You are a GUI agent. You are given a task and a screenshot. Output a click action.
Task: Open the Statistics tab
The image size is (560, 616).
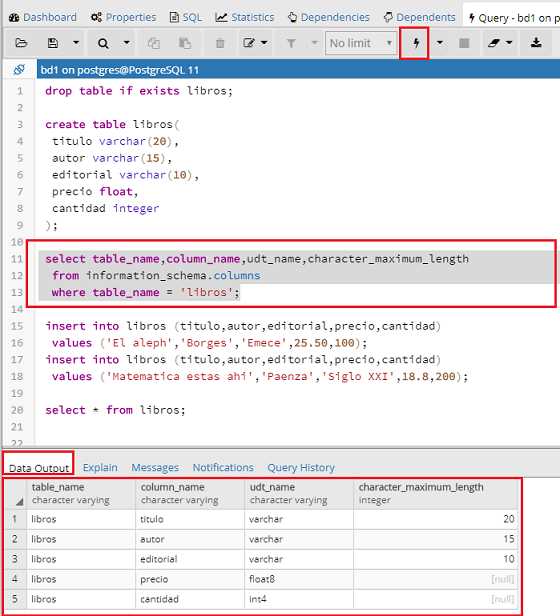click(244, 17)
